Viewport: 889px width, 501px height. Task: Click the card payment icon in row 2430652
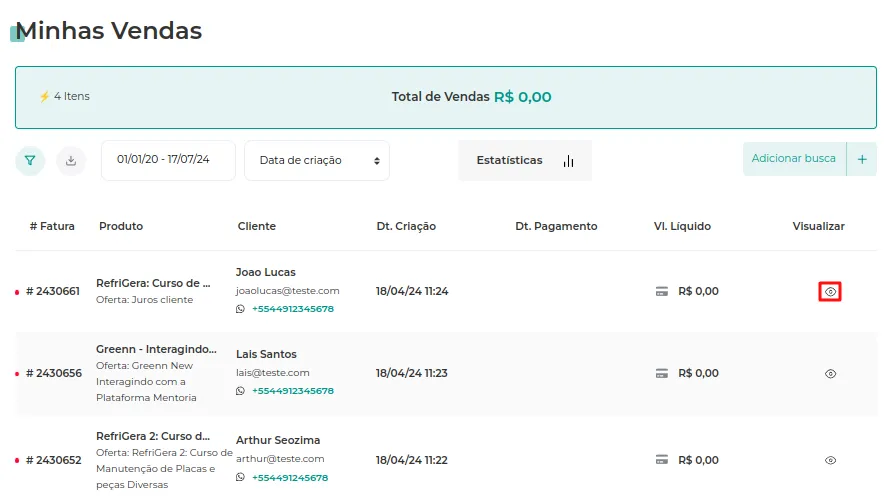(662, 460)
